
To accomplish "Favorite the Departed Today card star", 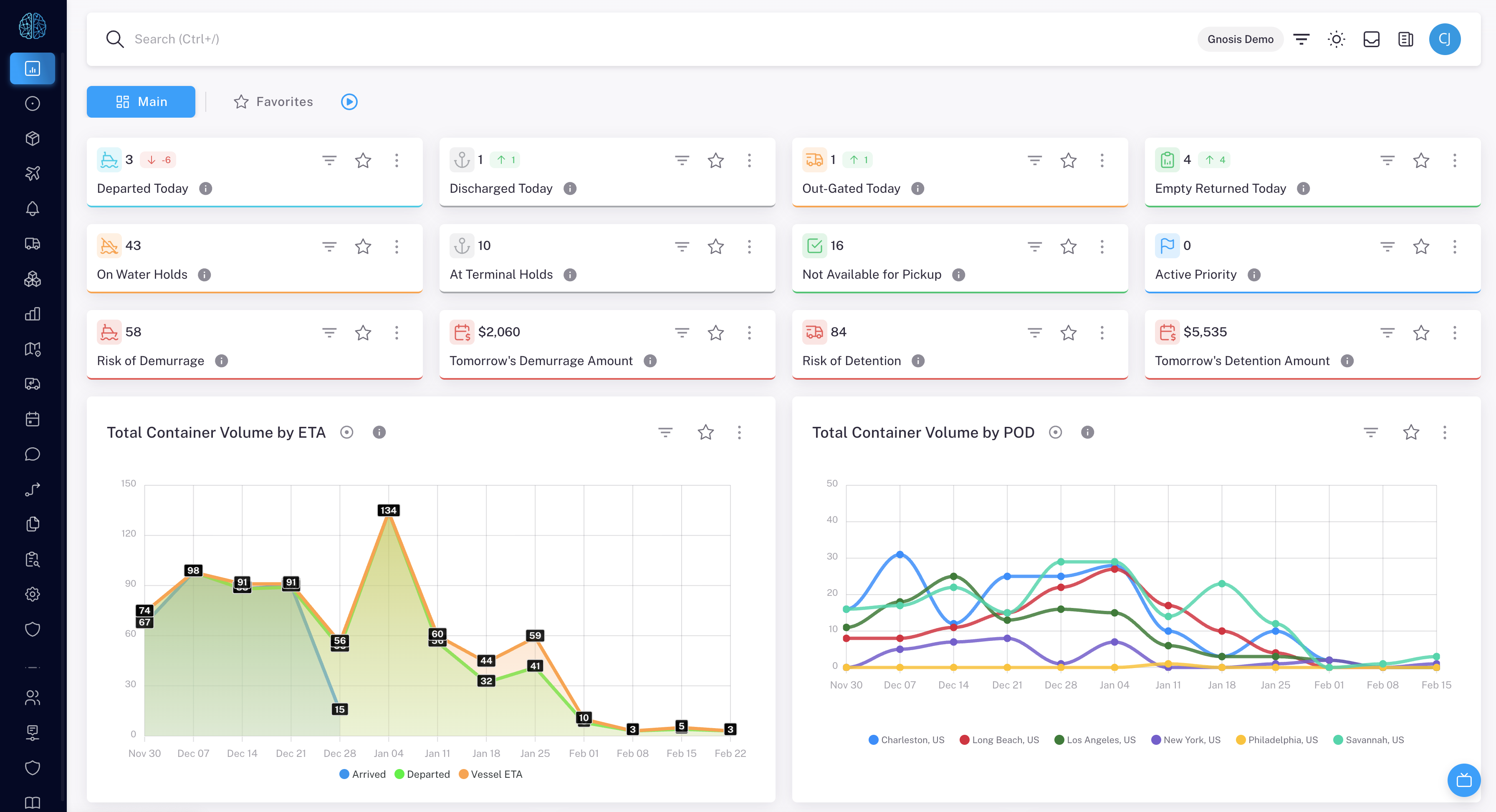I will point(363,160).
